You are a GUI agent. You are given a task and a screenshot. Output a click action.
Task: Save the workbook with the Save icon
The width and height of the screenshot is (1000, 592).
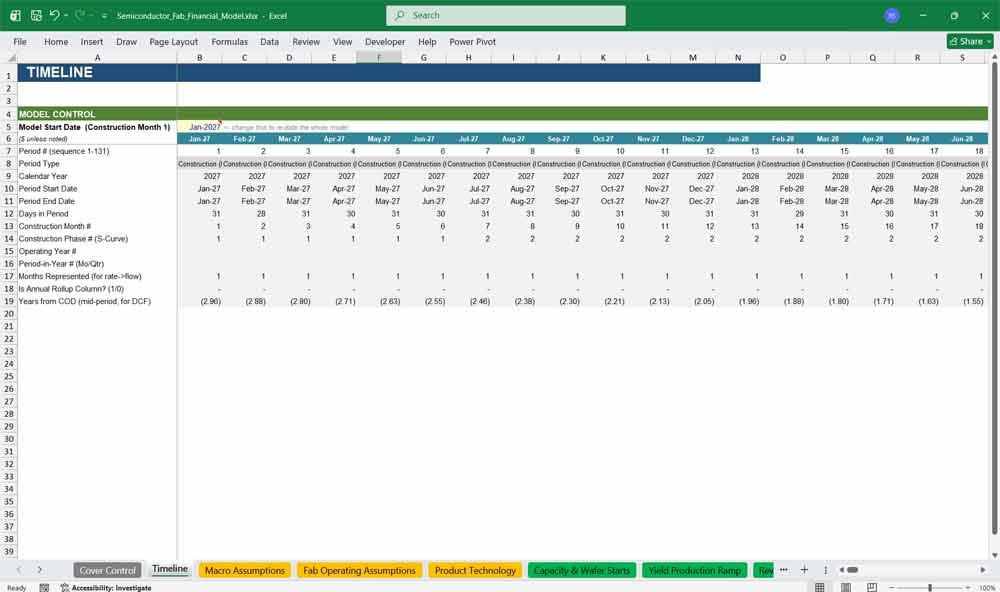tap(36, 15)
